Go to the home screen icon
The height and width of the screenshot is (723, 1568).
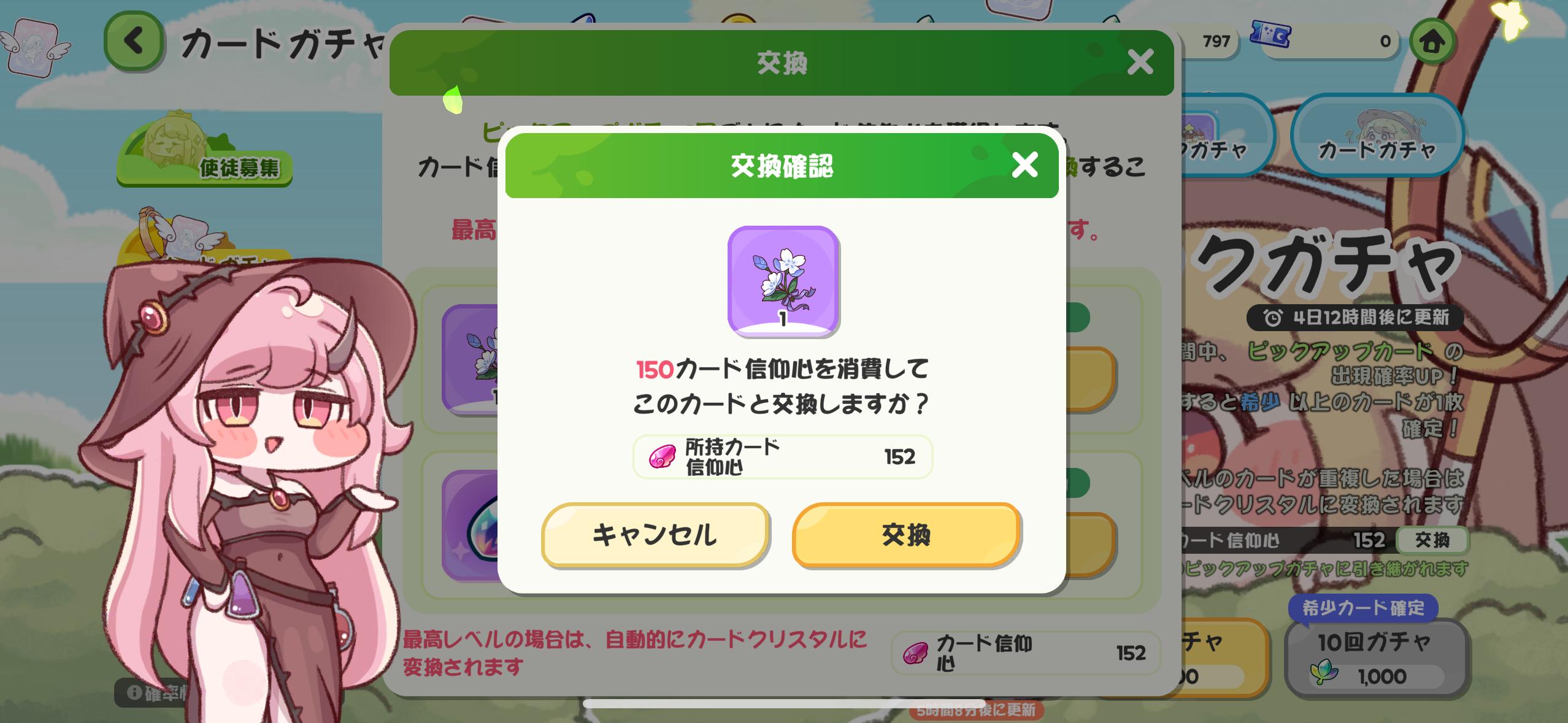pyautogui.click(x=1432, y=42)
